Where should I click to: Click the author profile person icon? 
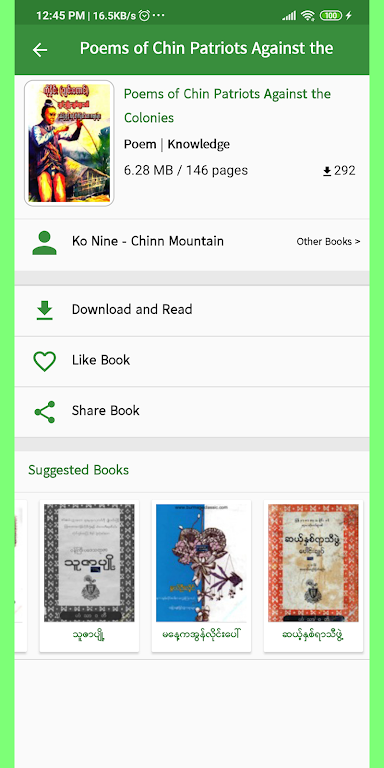point(45,243)
